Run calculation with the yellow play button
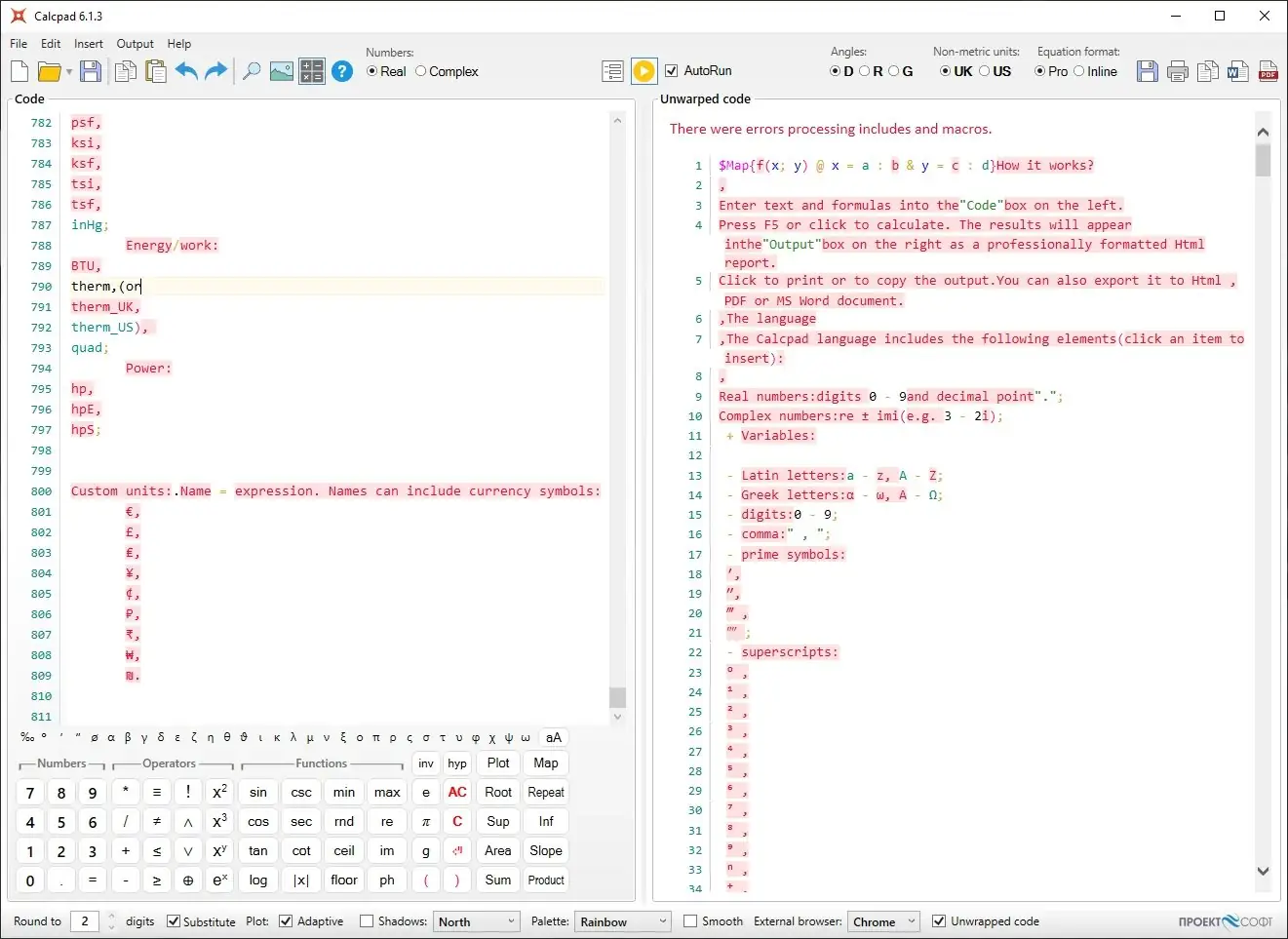Viewport: 1288px width, 939px height. [644, 71]
